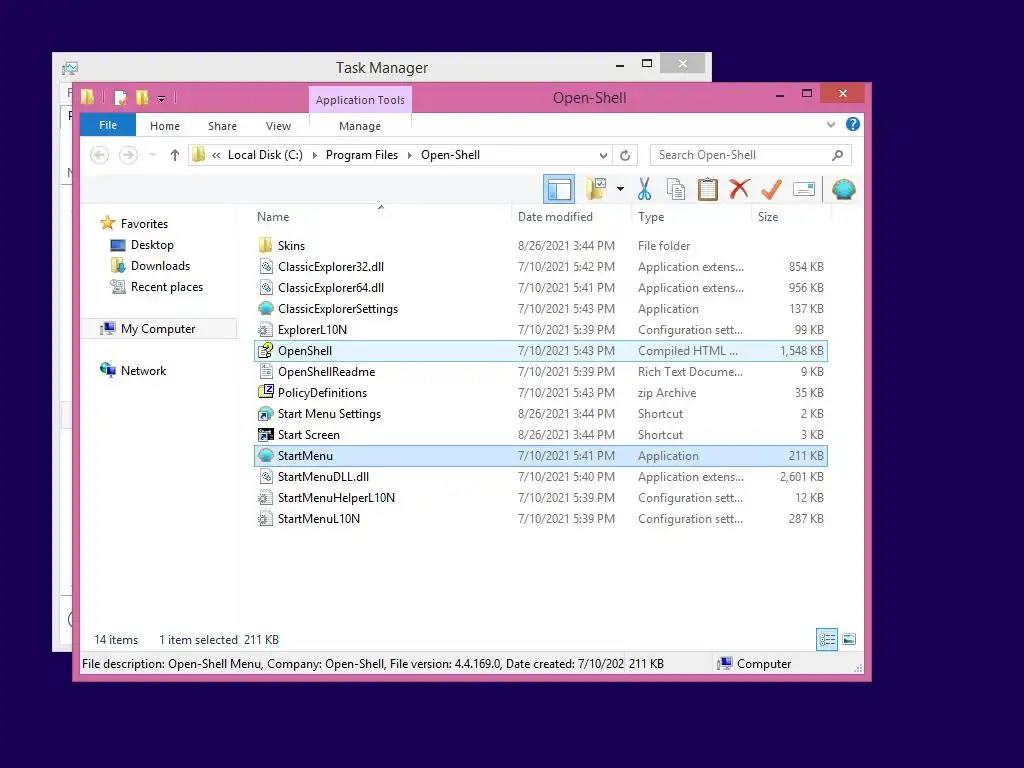Click the Back navigation arrow

(99, 155)
